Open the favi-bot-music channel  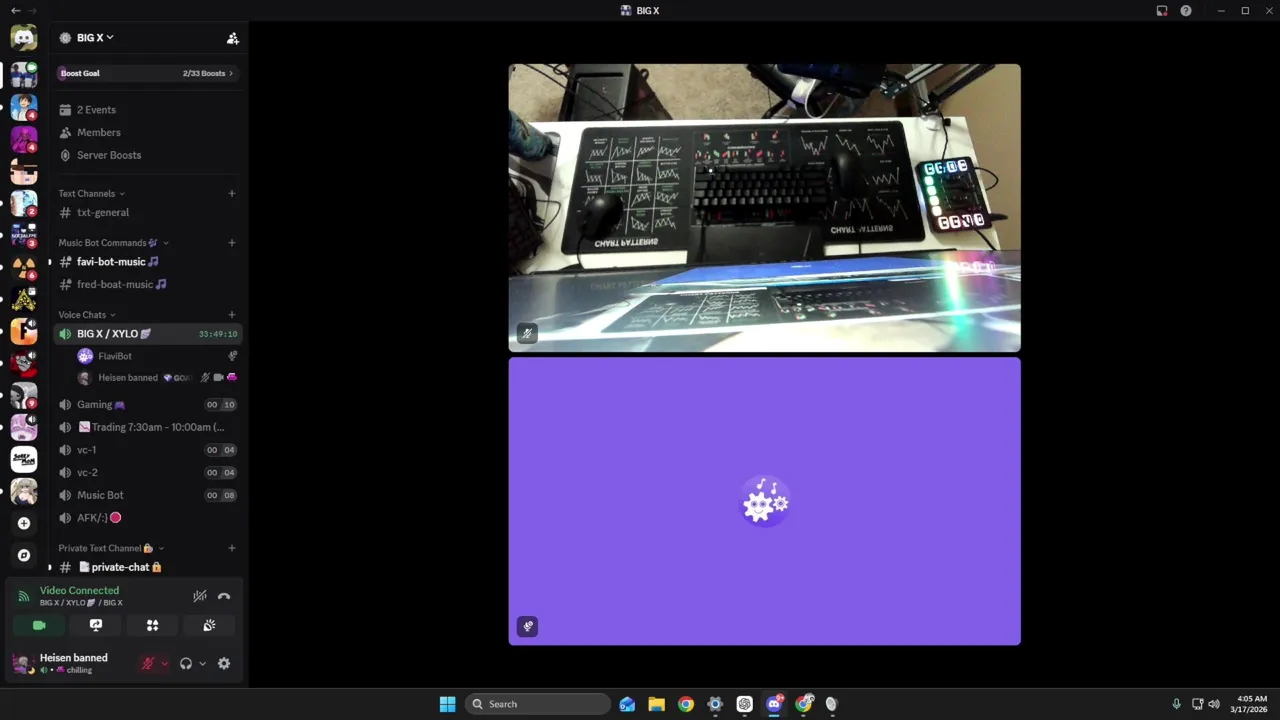click(148, 262)
